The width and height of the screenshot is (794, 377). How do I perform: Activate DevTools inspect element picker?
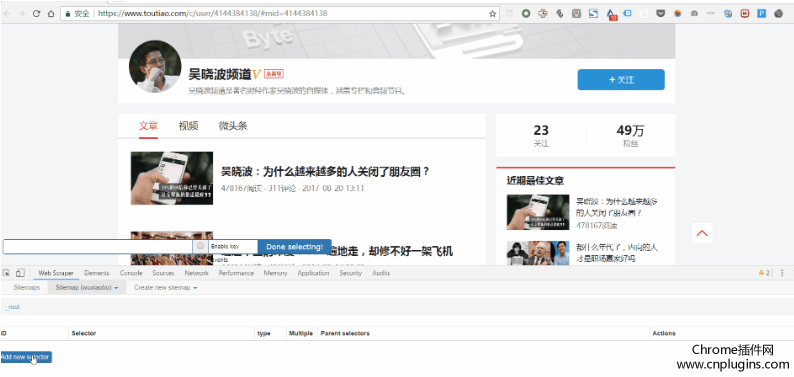pyautogui.click(x=6, y=273)
